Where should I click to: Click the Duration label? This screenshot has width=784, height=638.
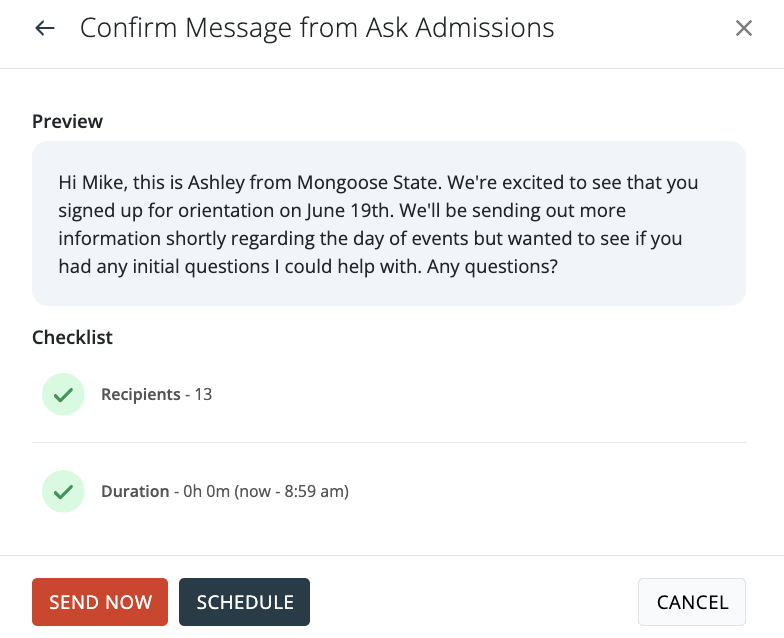point(135,492)
